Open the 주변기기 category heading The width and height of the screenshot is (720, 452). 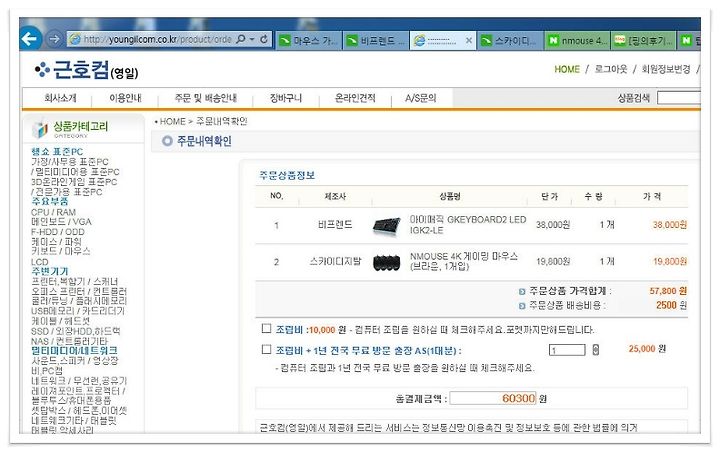50,271
